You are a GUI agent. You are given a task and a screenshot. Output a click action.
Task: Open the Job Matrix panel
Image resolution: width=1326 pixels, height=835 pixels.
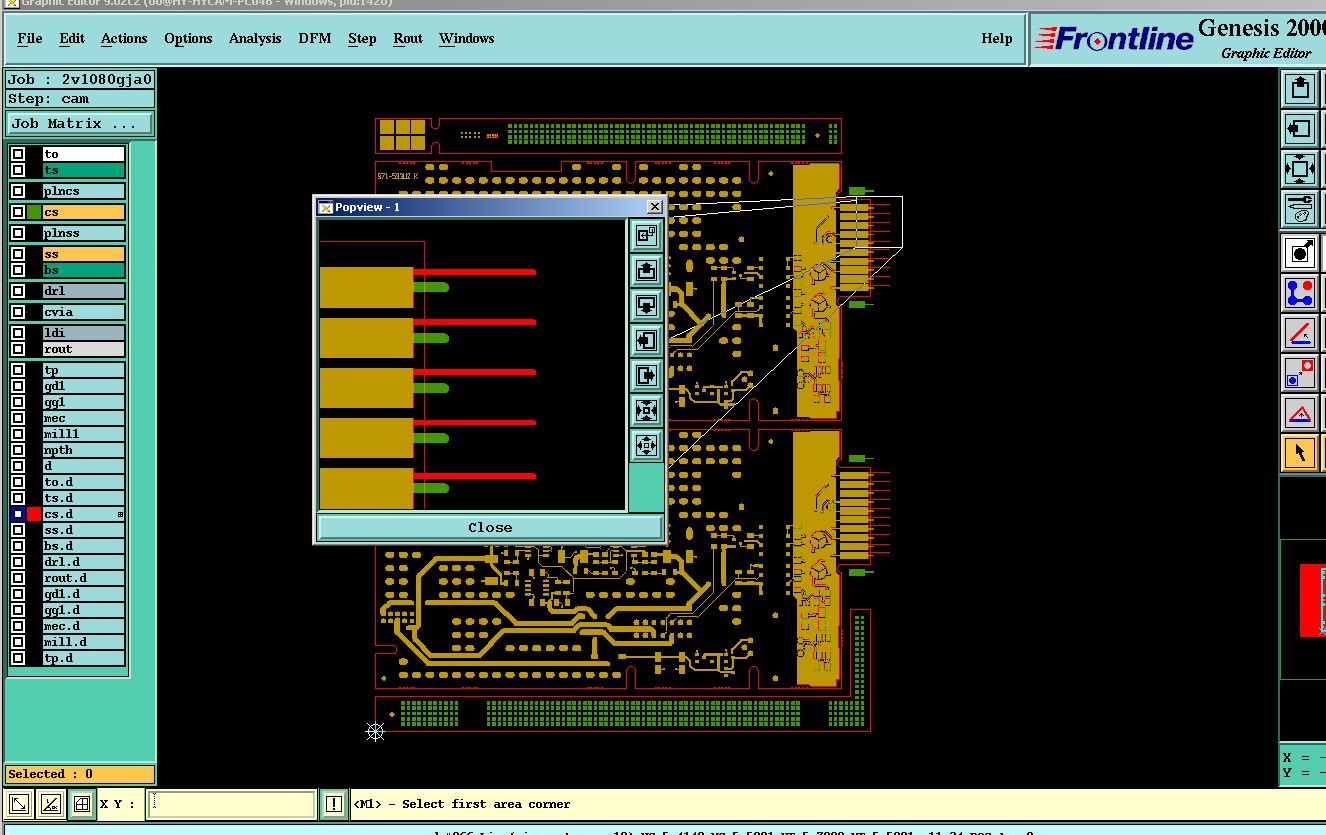[80, 124]
